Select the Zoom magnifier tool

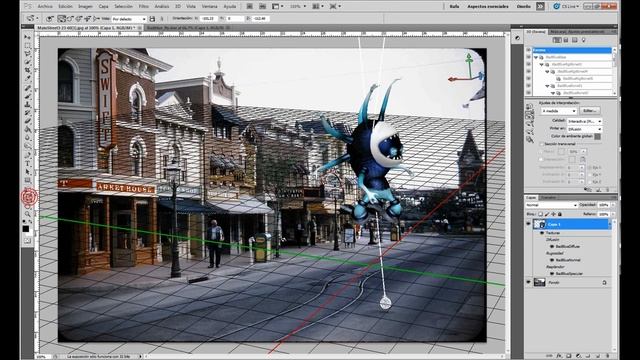tap(28, 213)
